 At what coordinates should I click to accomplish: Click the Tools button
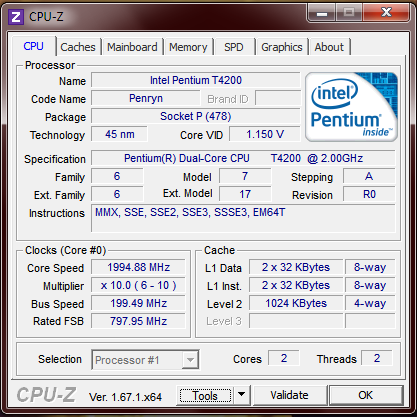pos(205,396)
